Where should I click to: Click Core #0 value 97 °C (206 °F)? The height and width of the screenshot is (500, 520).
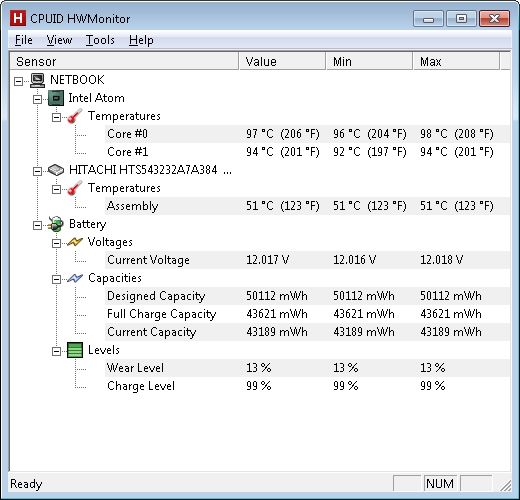point(283,134)
